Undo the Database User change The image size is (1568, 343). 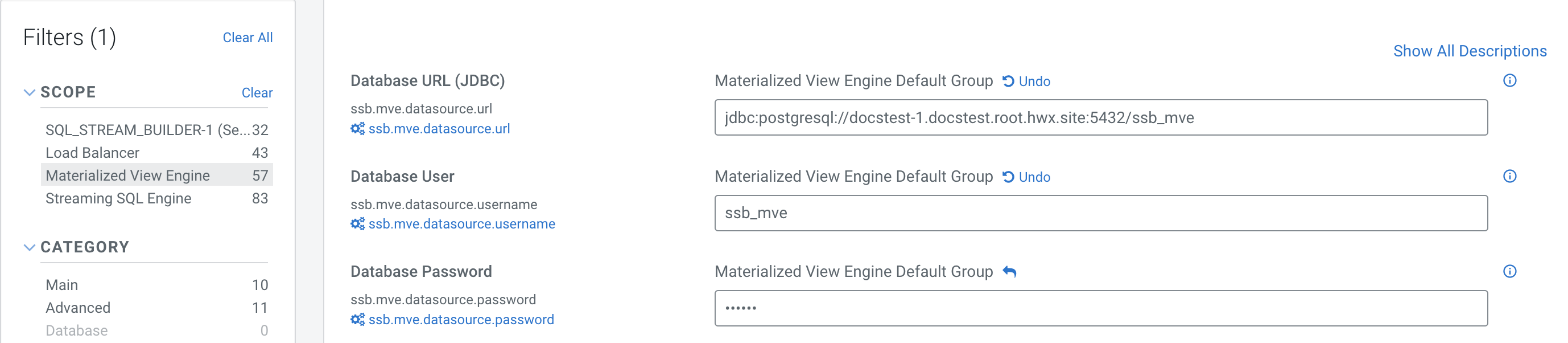pyautogui.click(x=1027, y=177)
